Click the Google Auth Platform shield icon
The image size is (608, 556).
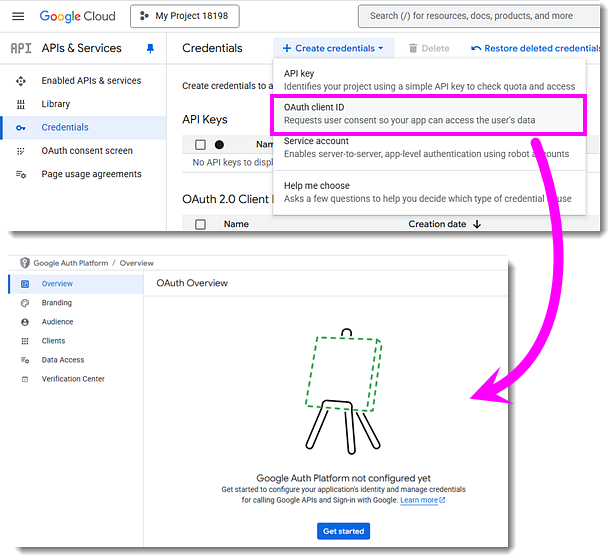click(25, 263)
